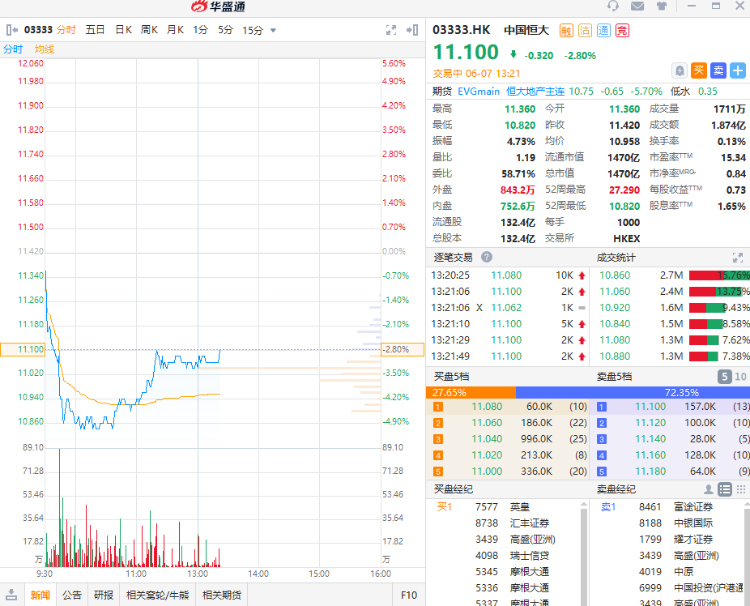
Task: Toggle the 均线 average line legend
Action: (x=44, y=49)
